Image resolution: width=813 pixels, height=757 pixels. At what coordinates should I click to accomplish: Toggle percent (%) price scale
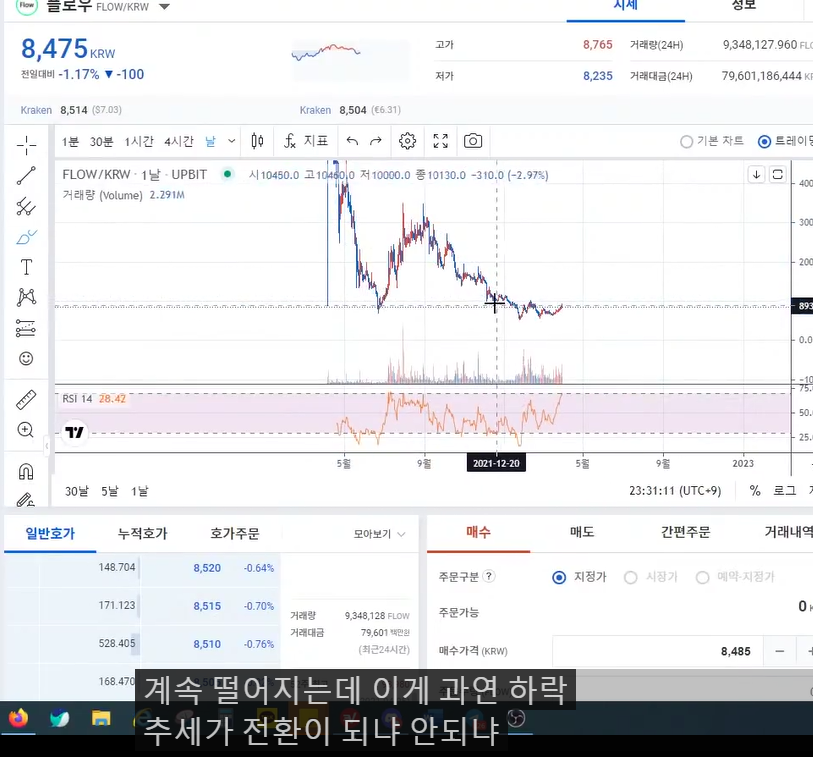[755, 490]
